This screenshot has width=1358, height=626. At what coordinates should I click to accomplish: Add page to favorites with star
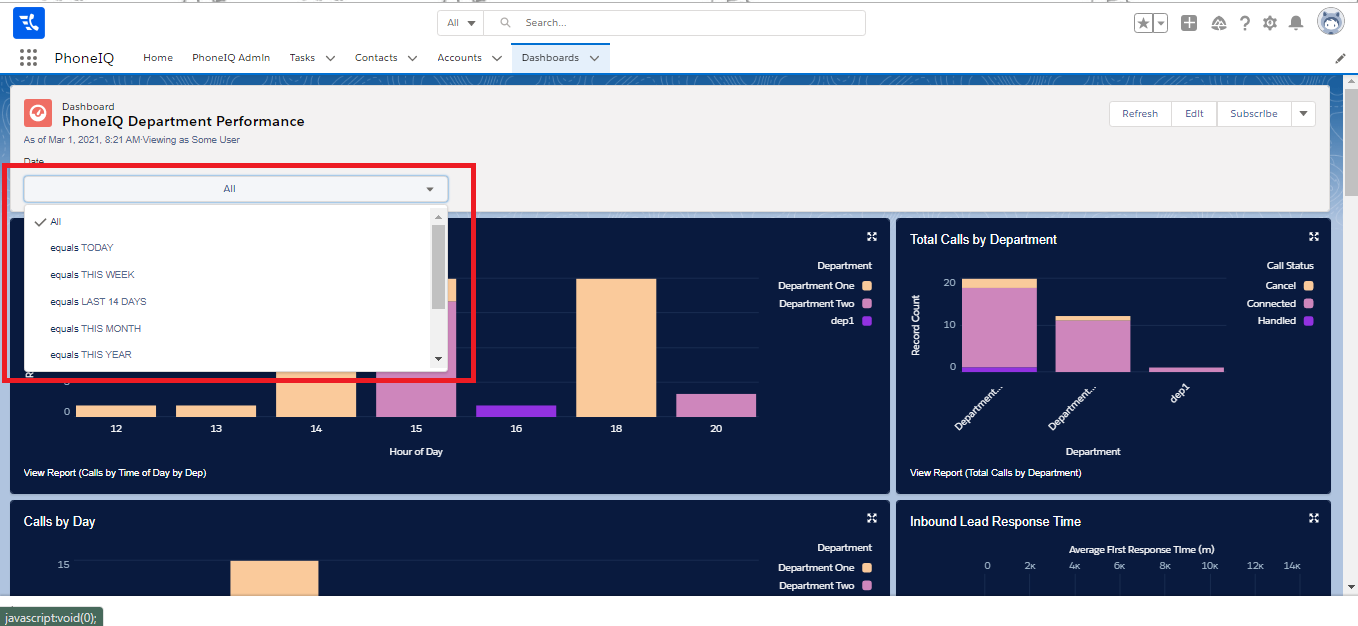click(1143, 23)
